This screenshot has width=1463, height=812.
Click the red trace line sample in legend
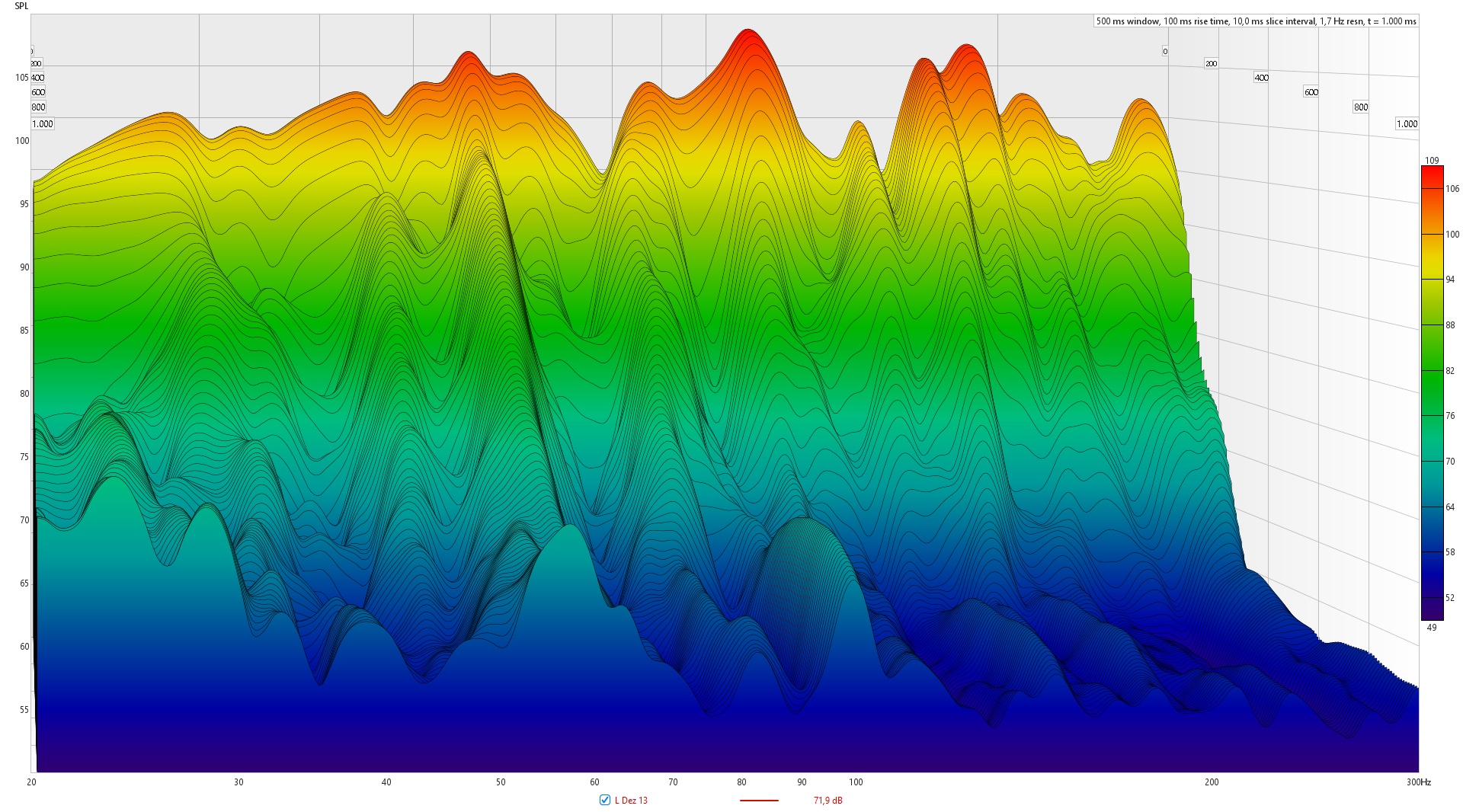[x=759, y=801]
